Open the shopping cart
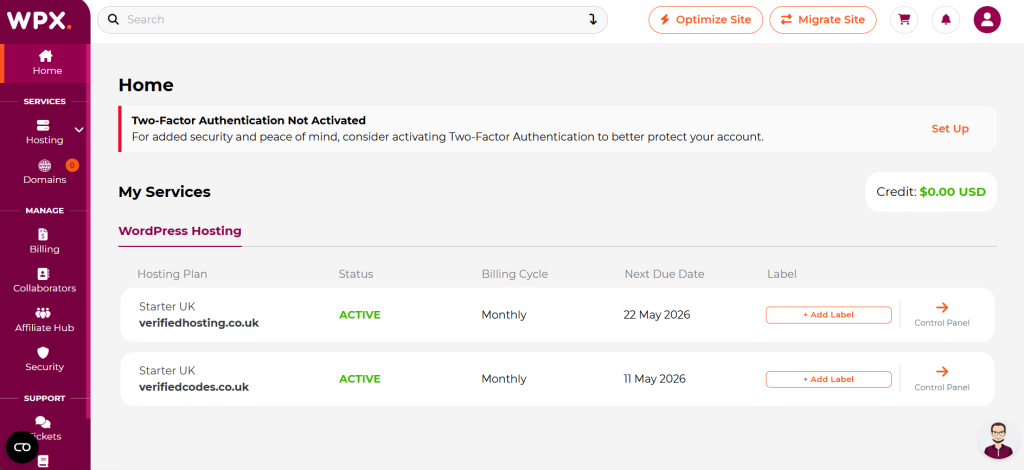 click(x=904, y=20)
